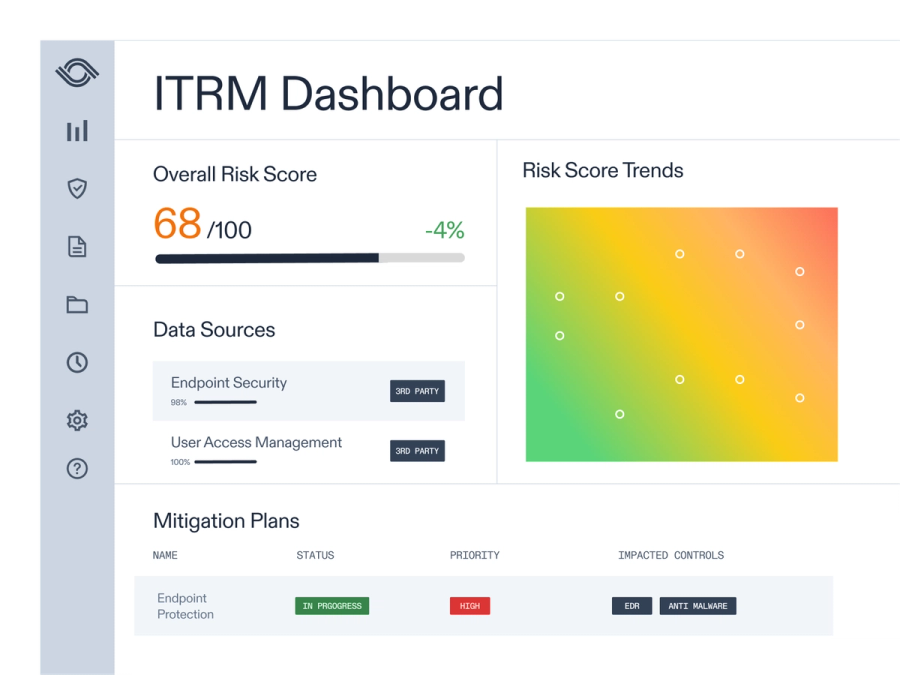Browse files via the folder icon
The width and height of the screenshot is (900, 675).
tap(77, 305)
